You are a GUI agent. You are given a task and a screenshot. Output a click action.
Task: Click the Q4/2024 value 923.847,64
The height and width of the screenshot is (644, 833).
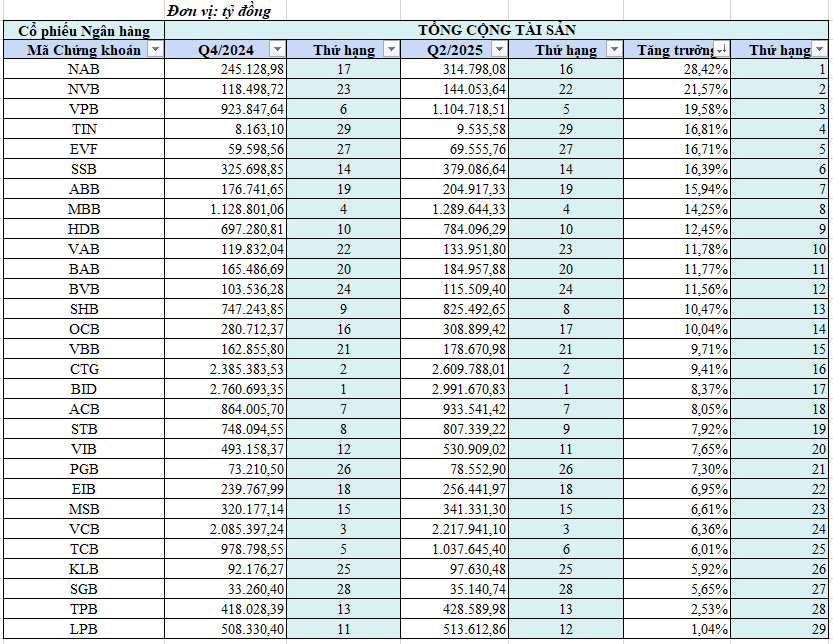(226, 109)
